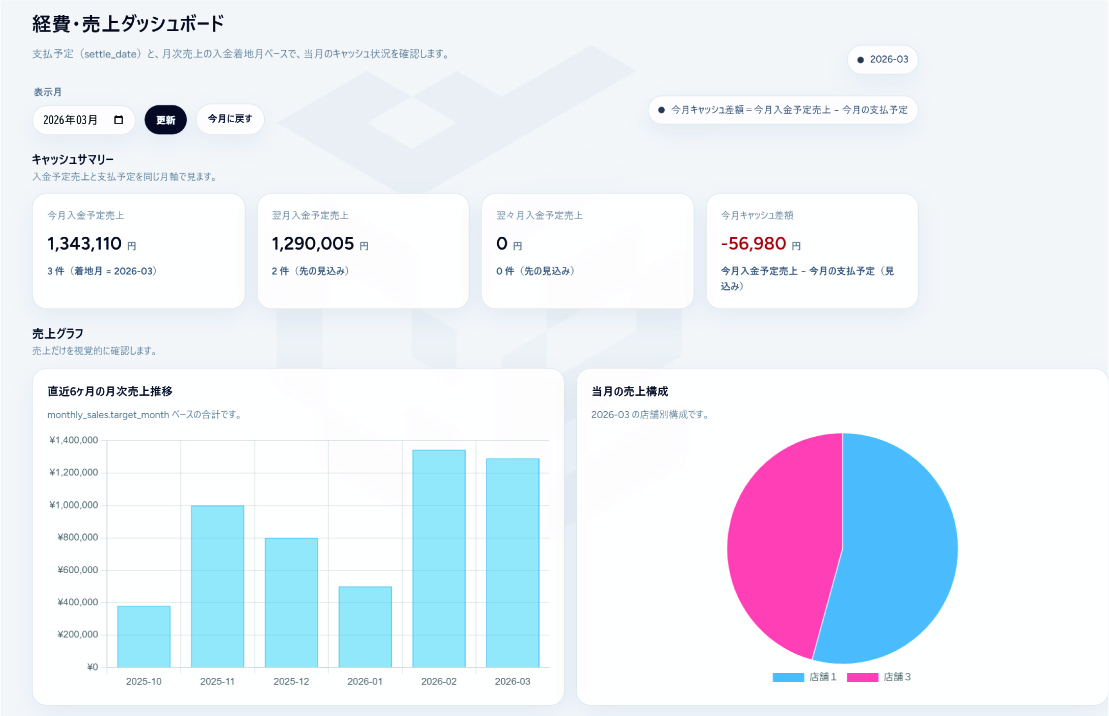The height and width of the screenshot is (716, 1109).
Task: Click the -56,980 cash difference value
Action: pyautogui.click(x=754, y=244)
